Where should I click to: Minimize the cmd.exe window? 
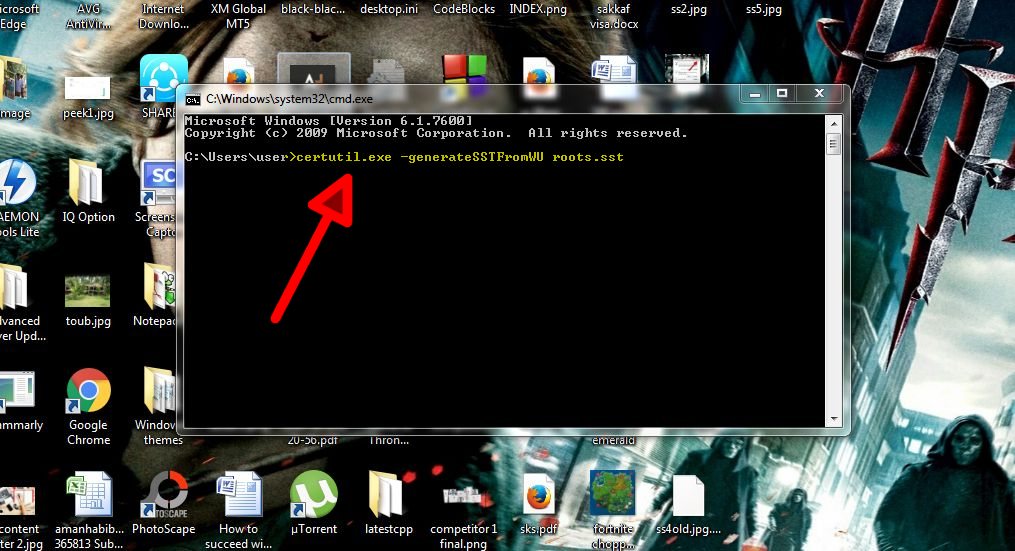(x=755, y=94)
